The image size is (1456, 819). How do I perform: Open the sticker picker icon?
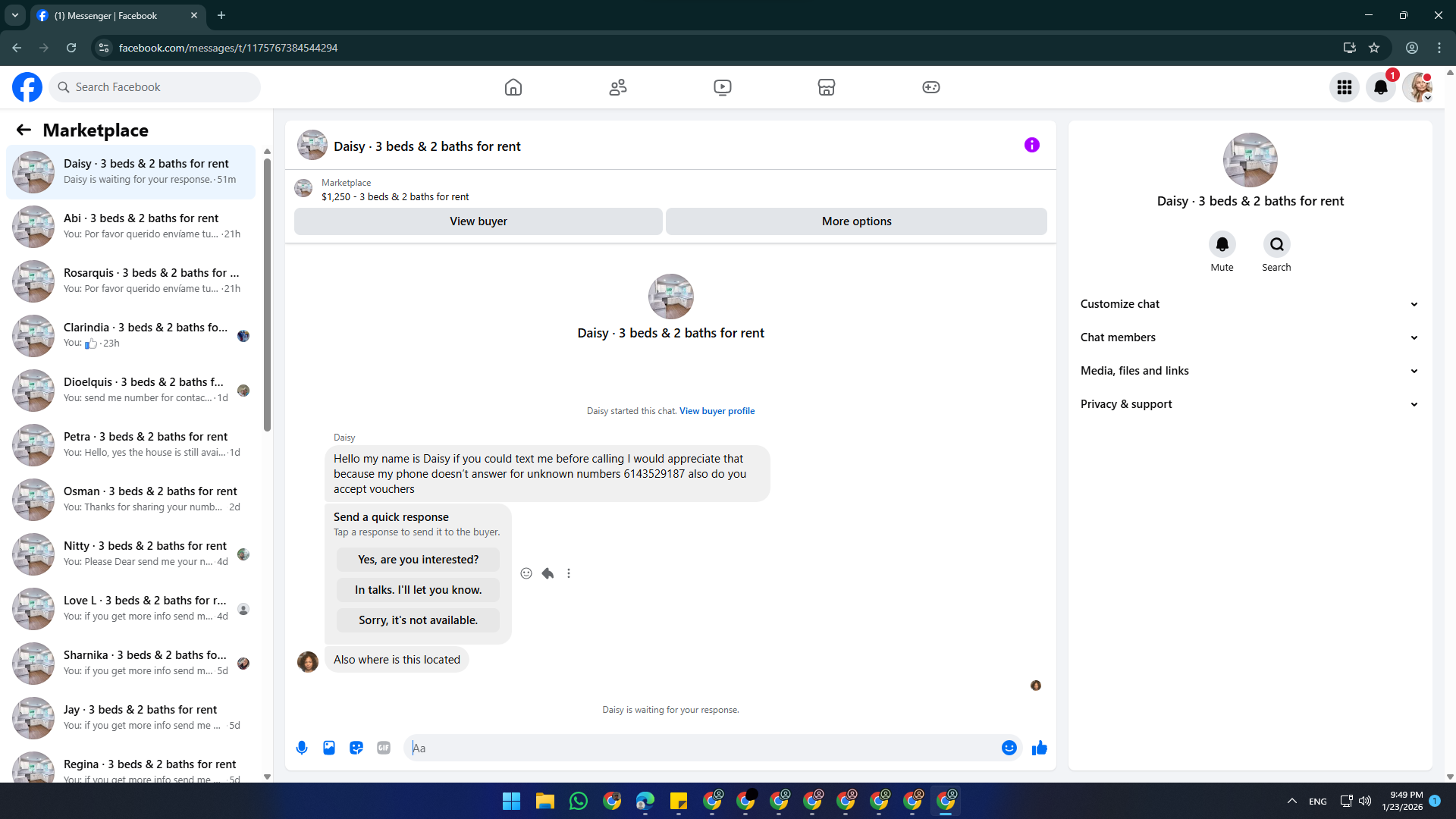pos(356,748)
